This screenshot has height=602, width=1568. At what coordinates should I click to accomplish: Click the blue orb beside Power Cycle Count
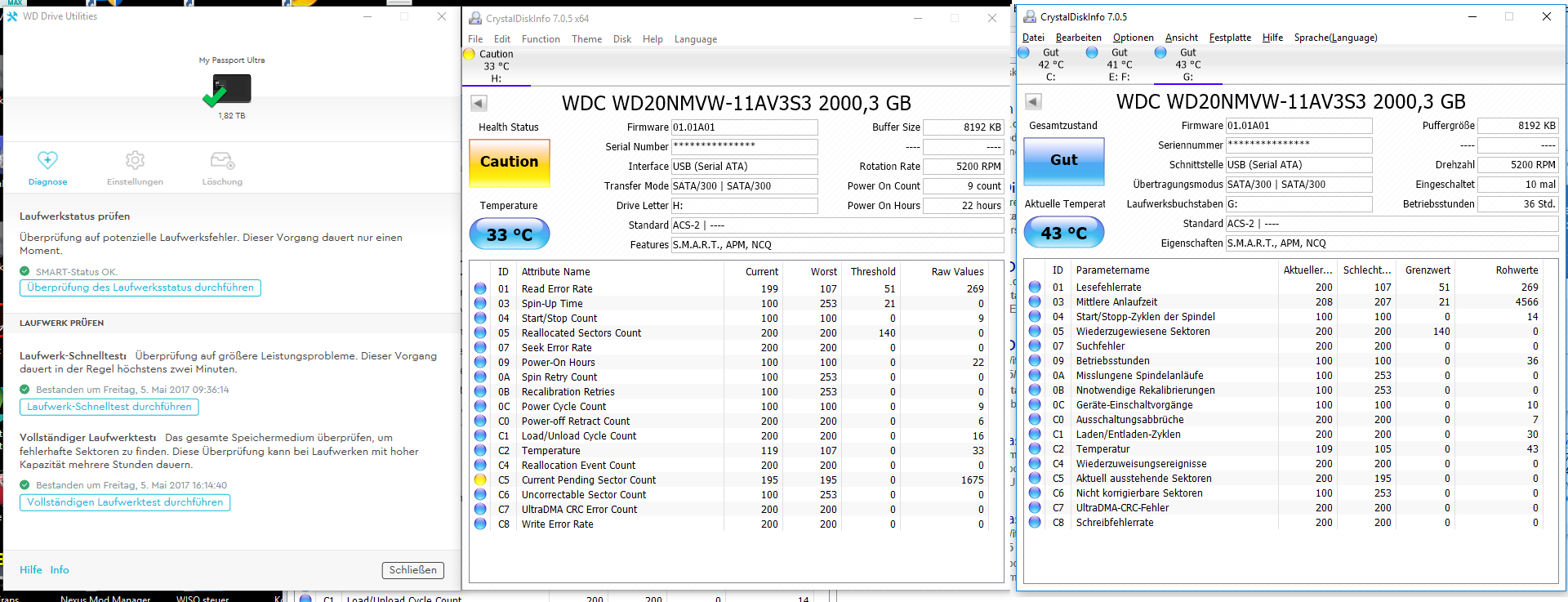click(x=480, y=406)
